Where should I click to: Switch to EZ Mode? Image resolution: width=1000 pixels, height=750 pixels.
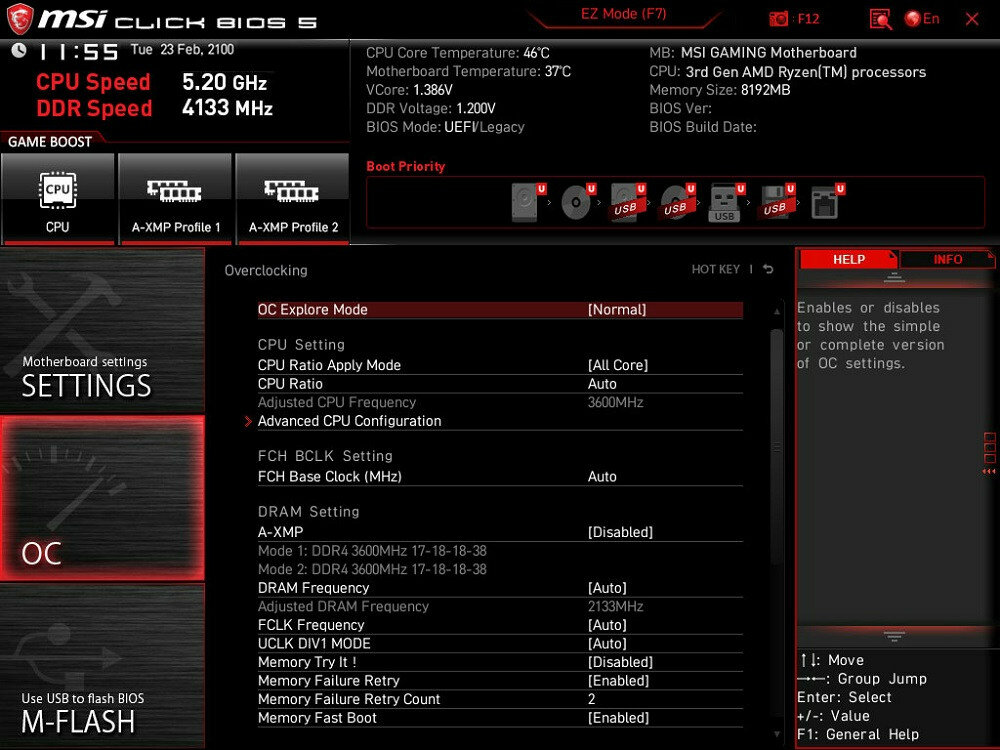point(624,14)
